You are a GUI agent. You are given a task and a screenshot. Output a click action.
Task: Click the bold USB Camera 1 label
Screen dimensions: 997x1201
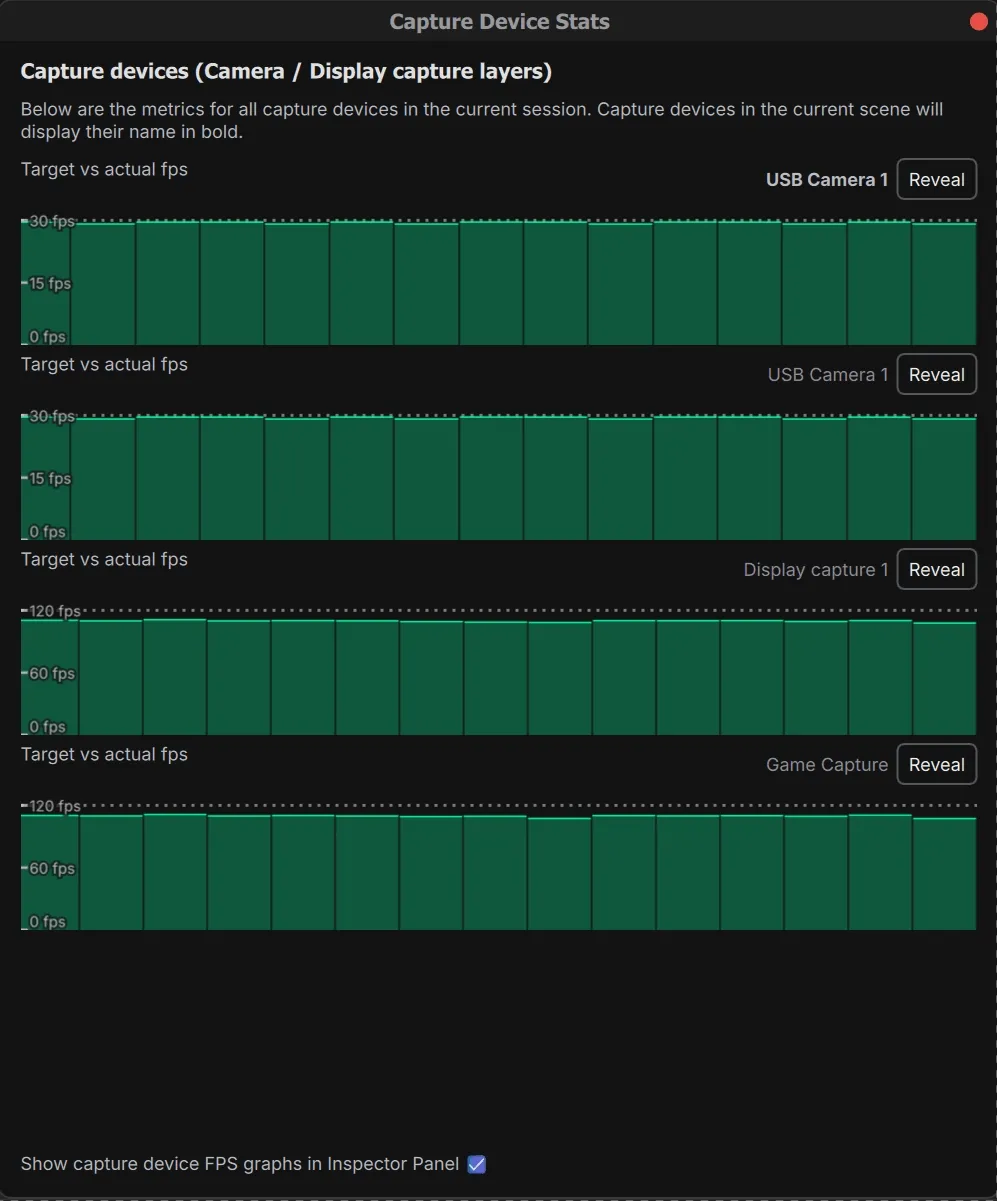[827, 180]
